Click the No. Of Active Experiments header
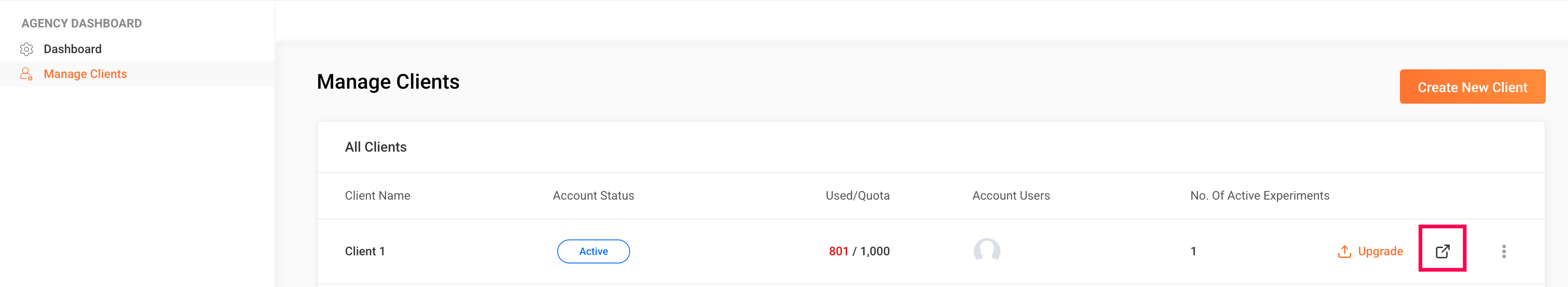Viewport: 1568px width, 287px height. (x=1259, y=196)
